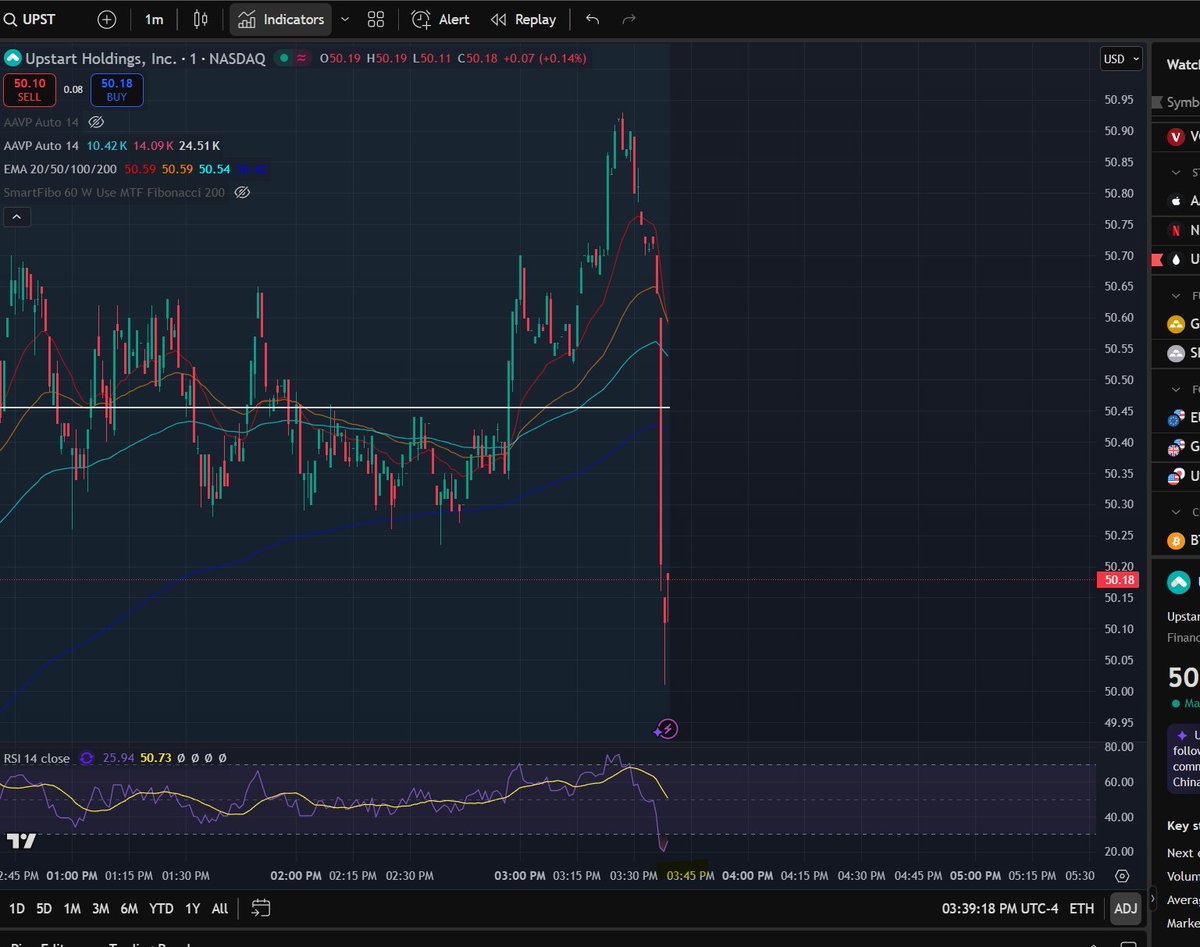Collapse first watchlist section below red V
The height and width of the screenshot is (947, 1200).
pos(1176,172)
